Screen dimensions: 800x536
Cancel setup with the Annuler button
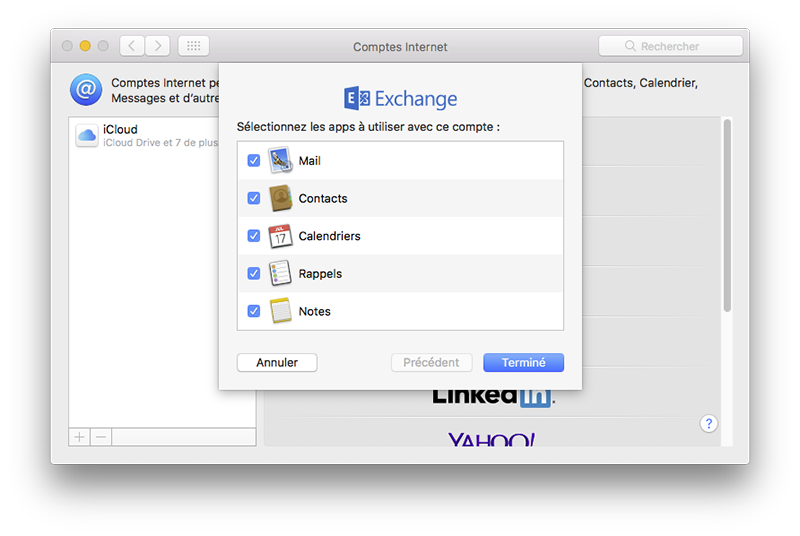point(277,363)
